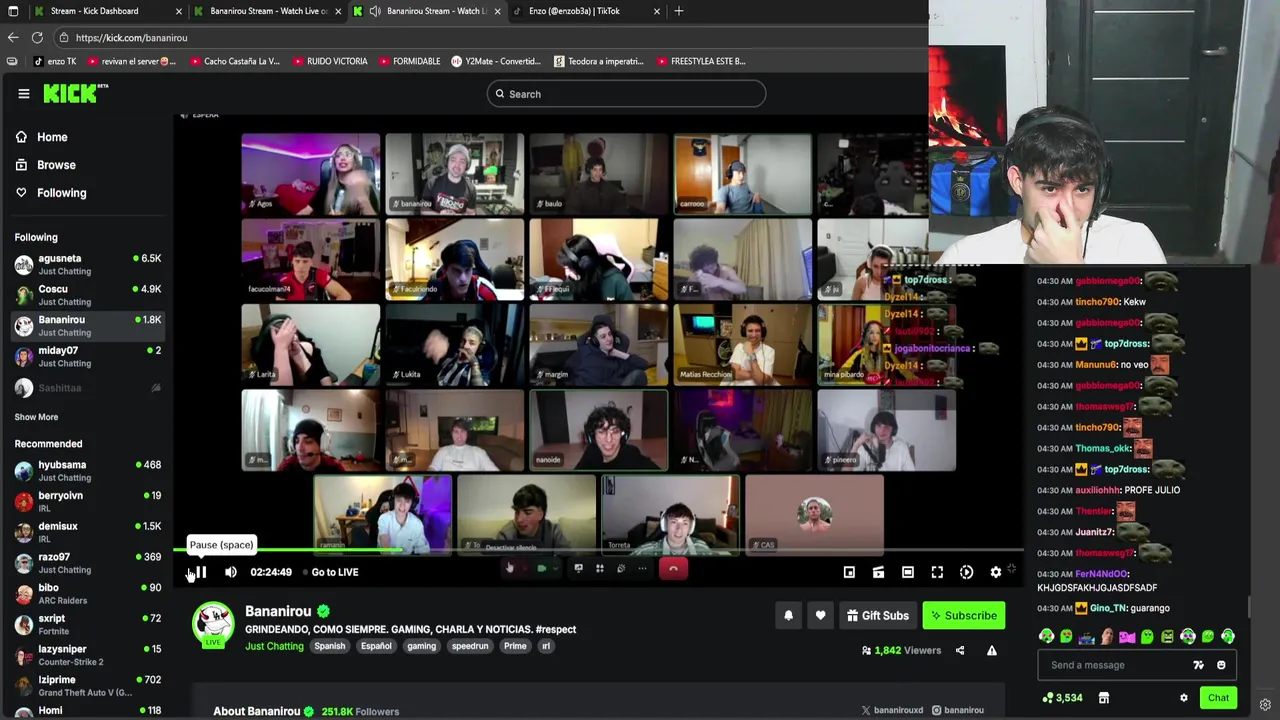
Task: Open Following in Kick sidebar
Action: click(x=51, y=193)
